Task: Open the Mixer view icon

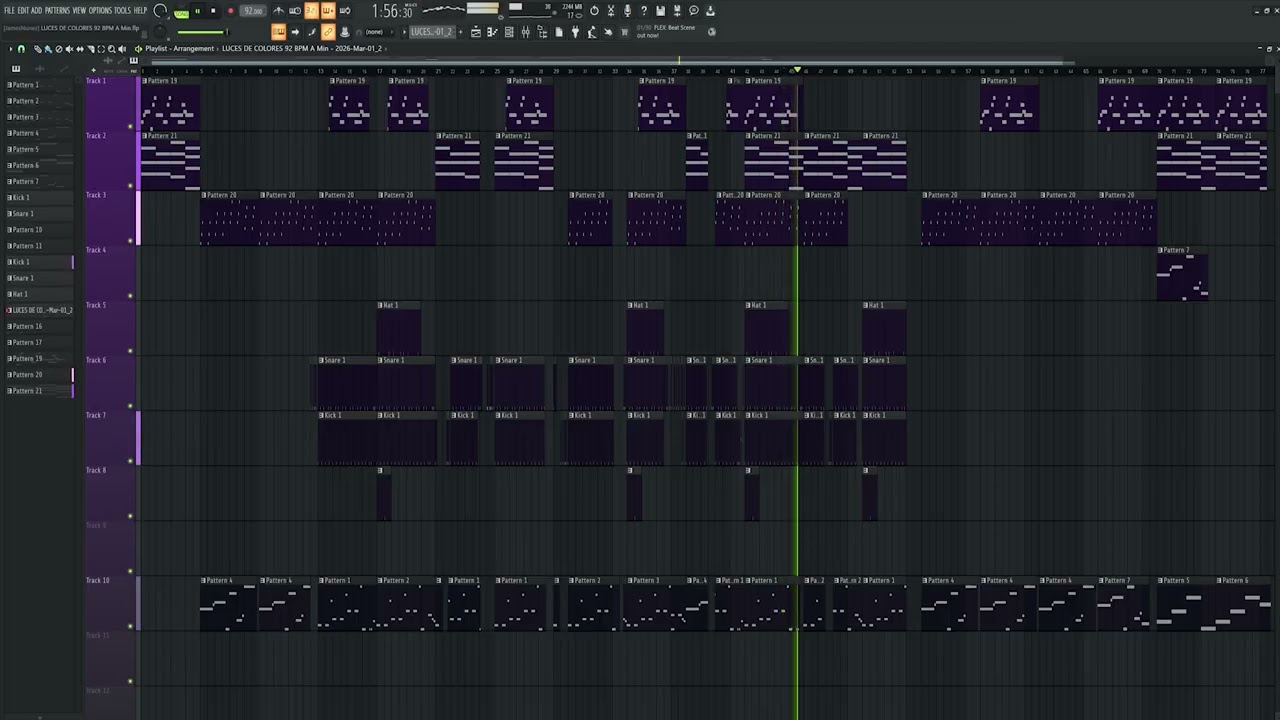Action: 525,32
